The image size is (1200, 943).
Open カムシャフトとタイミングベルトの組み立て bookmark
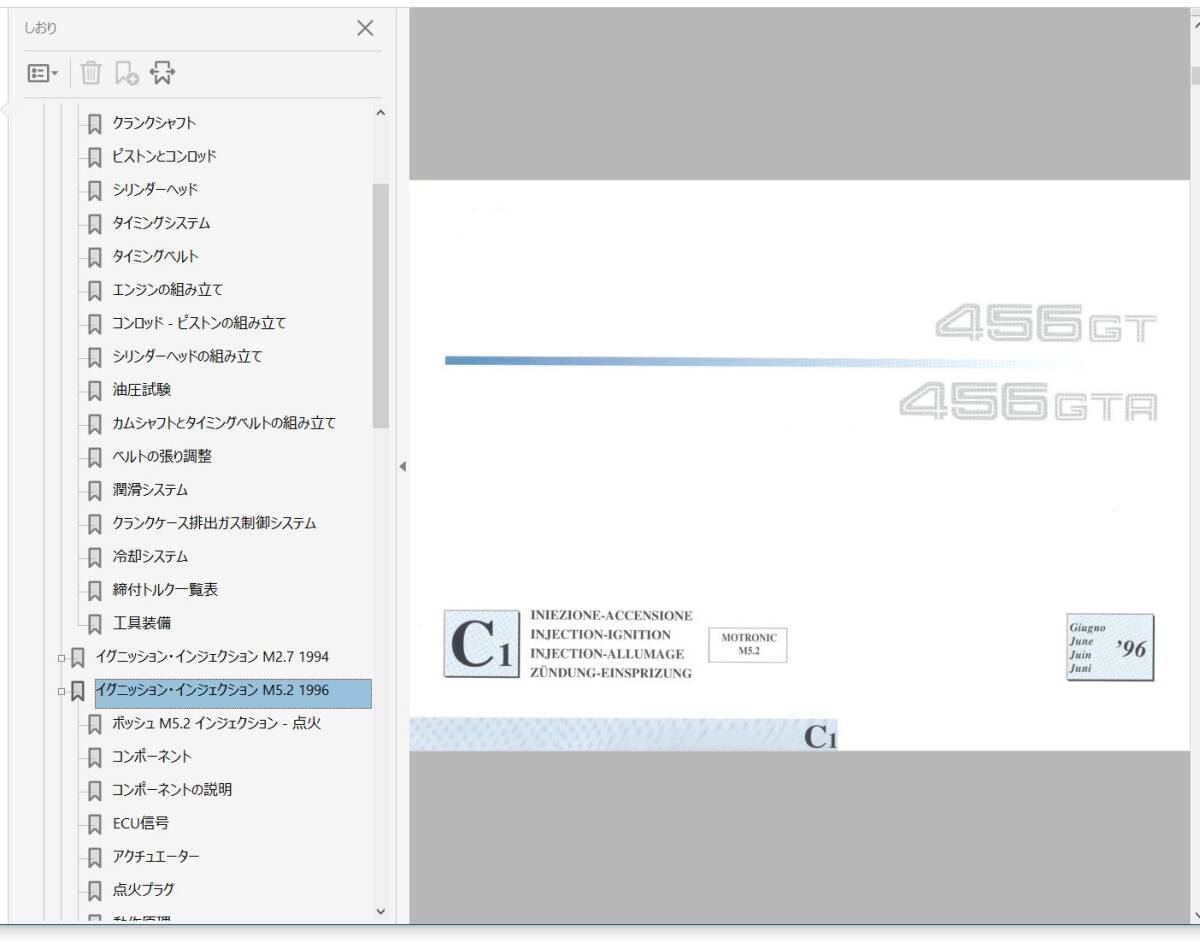[224, 423]
